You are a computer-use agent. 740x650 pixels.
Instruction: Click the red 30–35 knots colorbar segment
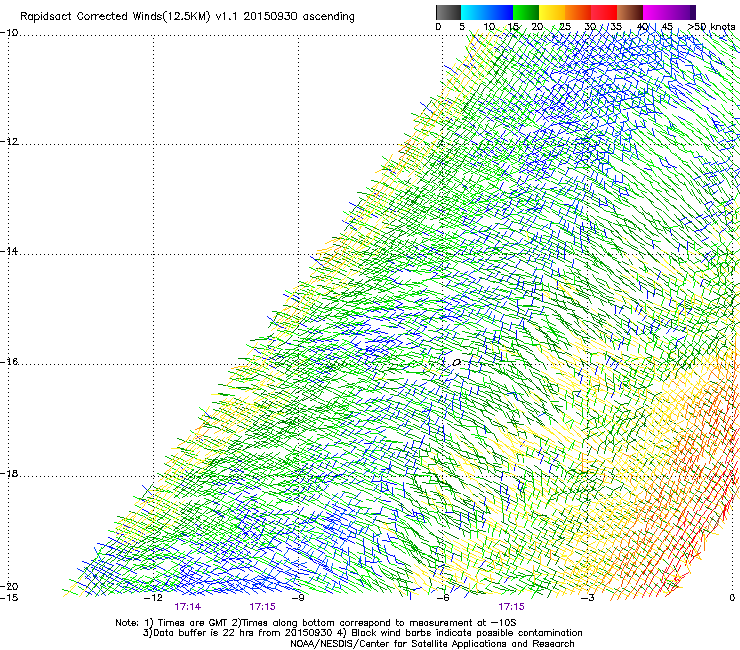pyautogui.click(x=604, y=12)
